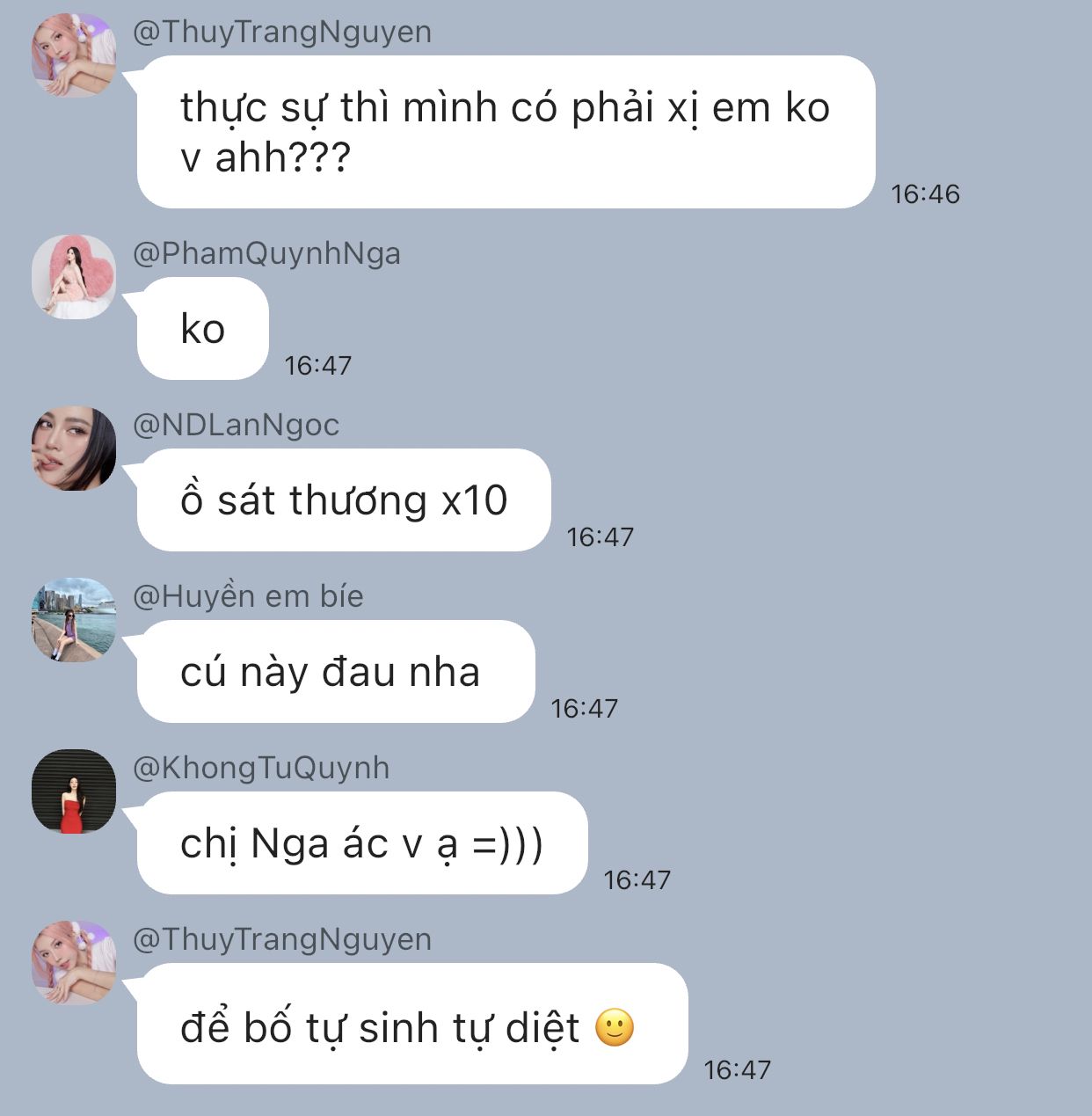Select the 'chị Nga ác v ạ' message

pyautogui.click(x=362, y=843)
